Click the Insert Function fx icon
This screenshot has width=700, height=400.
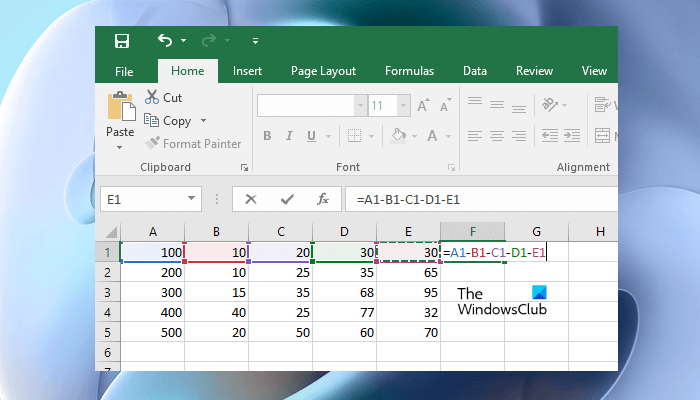tap(322, 199)
